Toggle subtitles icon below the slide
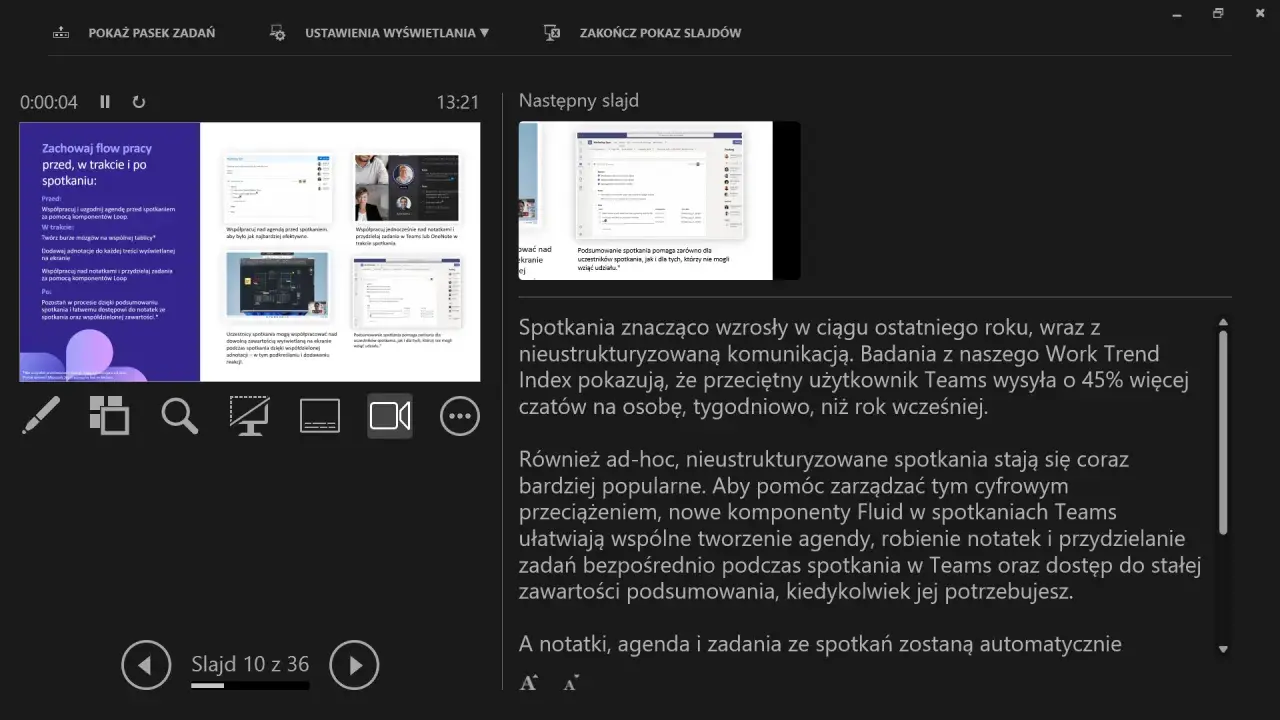 320,416
